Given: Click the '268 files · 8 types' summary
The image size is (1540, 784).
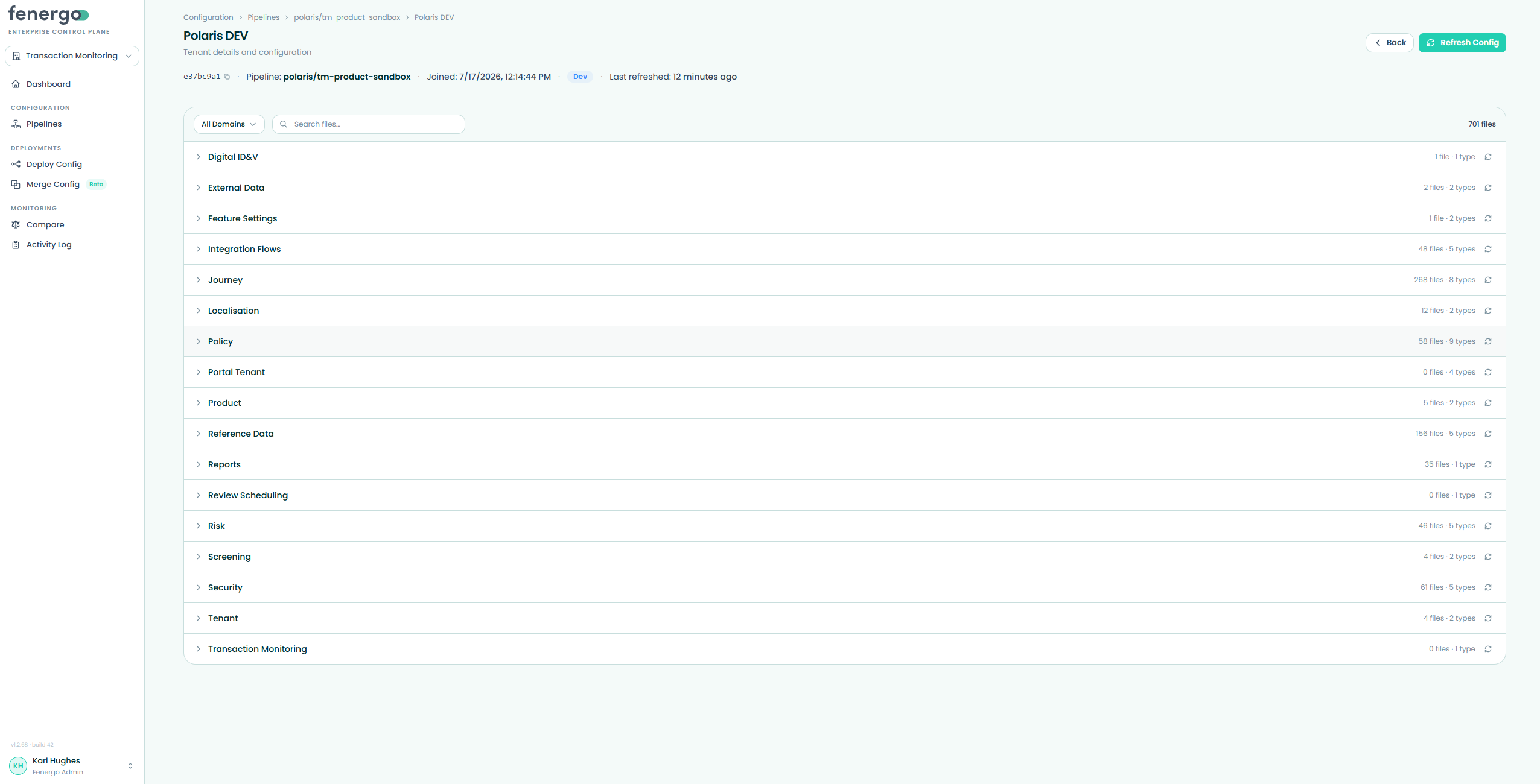Looking at the screenshot, I should tap(1445, 280).
